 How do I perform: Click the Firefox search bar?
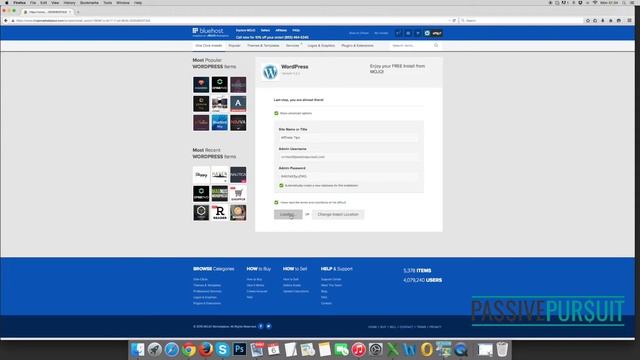pos(521,20)
